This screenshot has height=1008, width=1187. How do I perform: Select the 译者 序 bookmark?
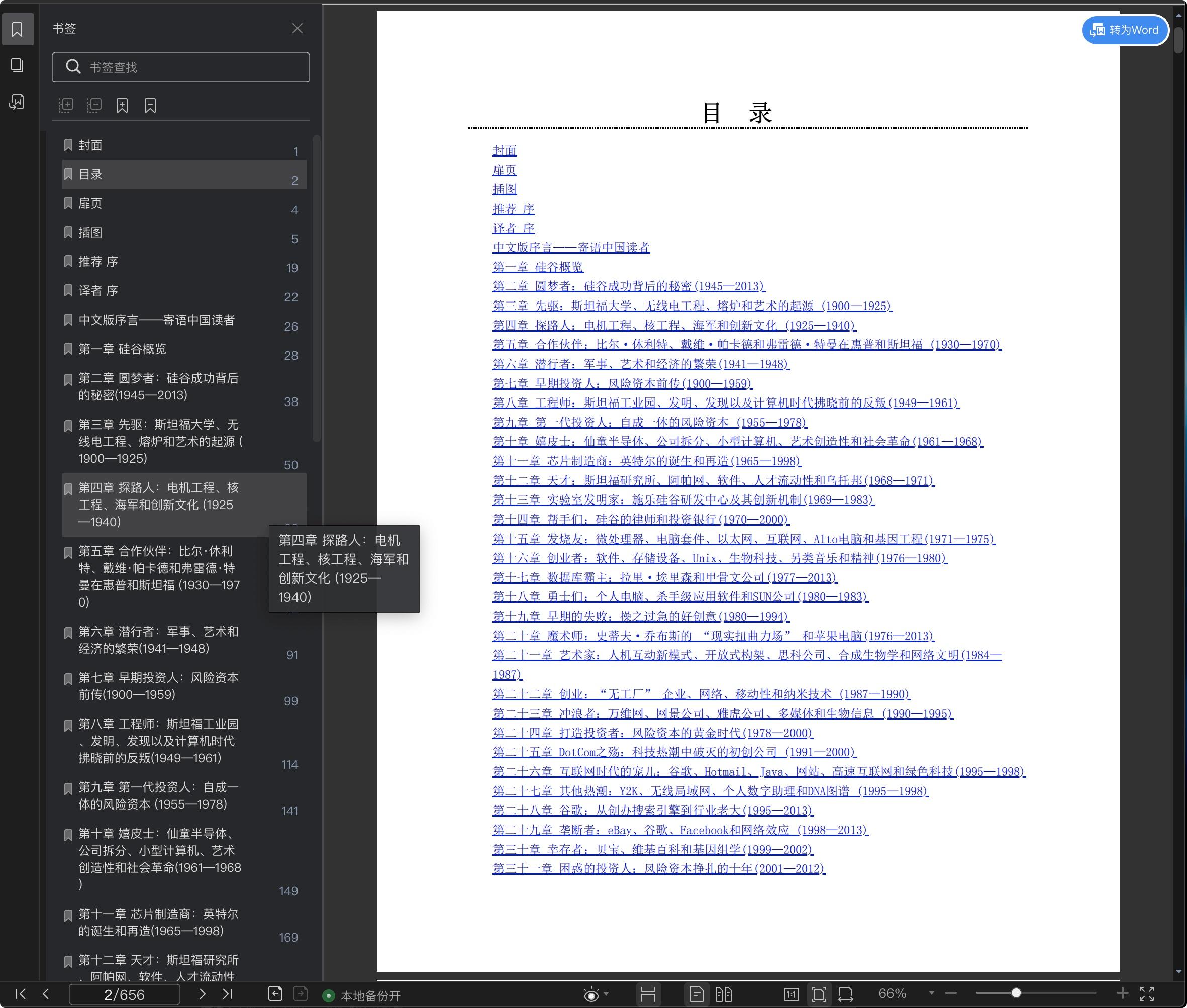point(184,291)
